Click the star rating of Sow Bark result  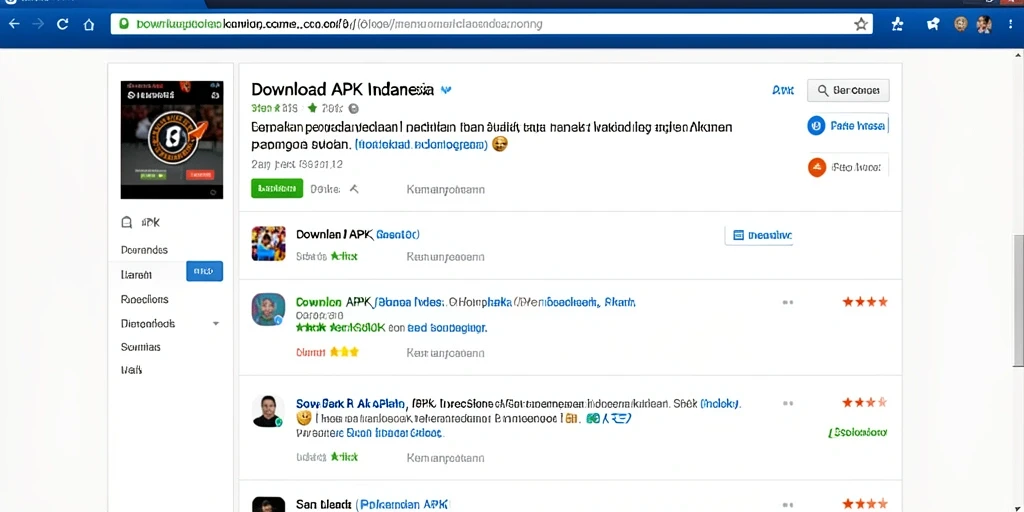click(x=865, y=402)
